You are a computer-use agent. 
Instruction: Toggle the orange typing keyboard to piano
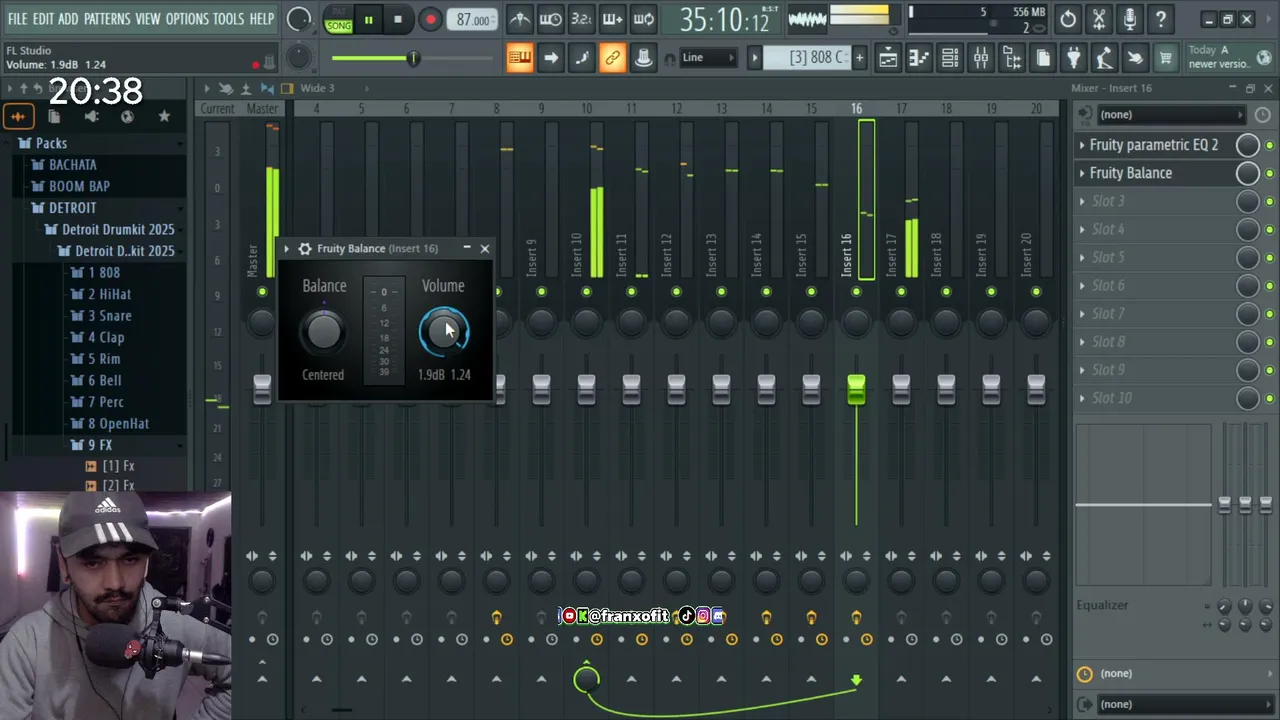(519, 58)
